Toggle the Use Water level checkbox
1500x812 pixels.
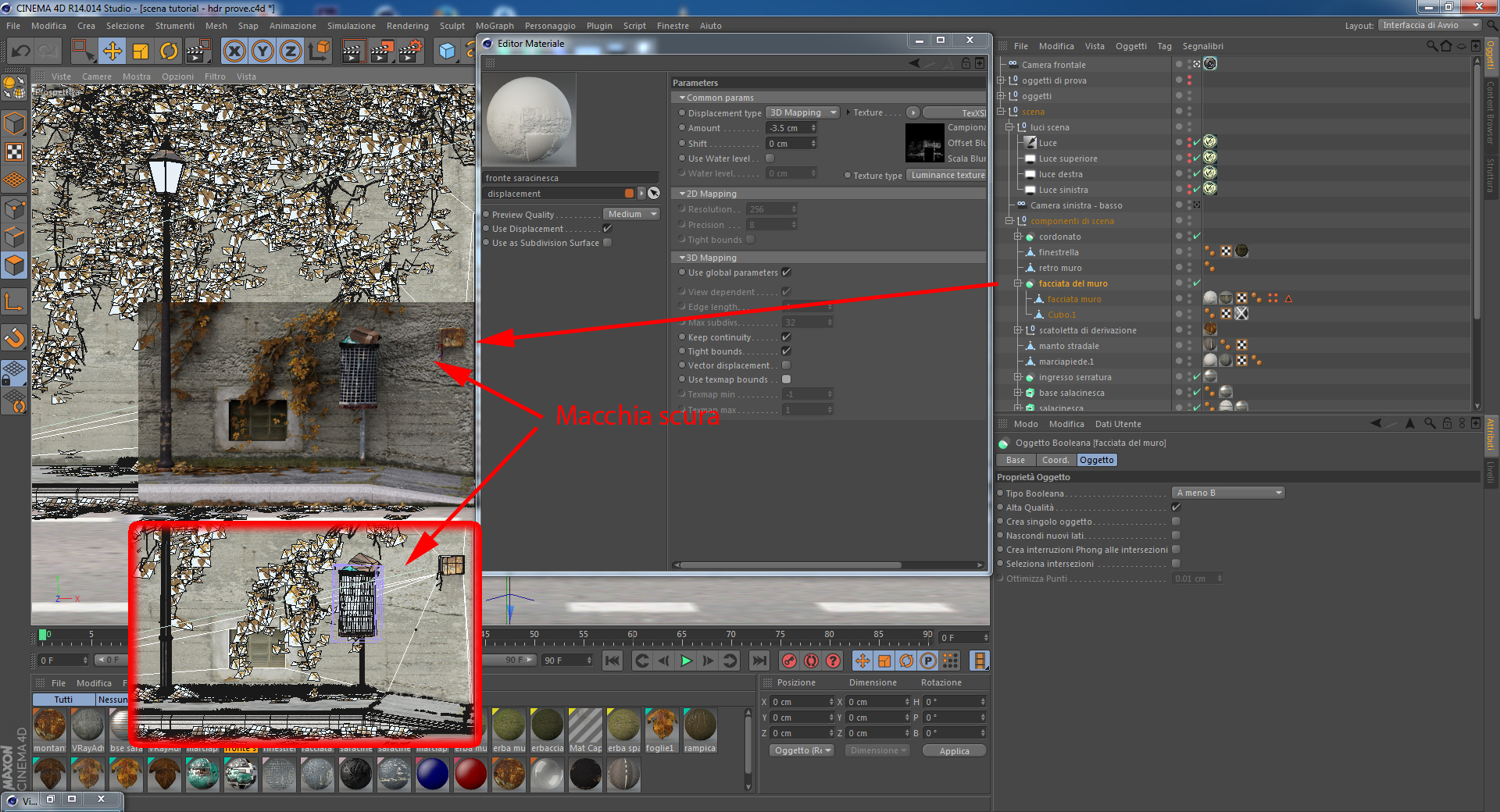[770, 158]
